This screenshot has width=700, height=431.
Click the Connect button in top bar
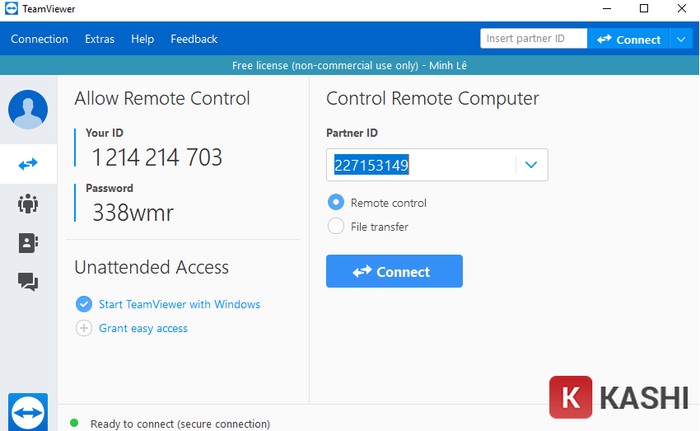pos(628,39)
